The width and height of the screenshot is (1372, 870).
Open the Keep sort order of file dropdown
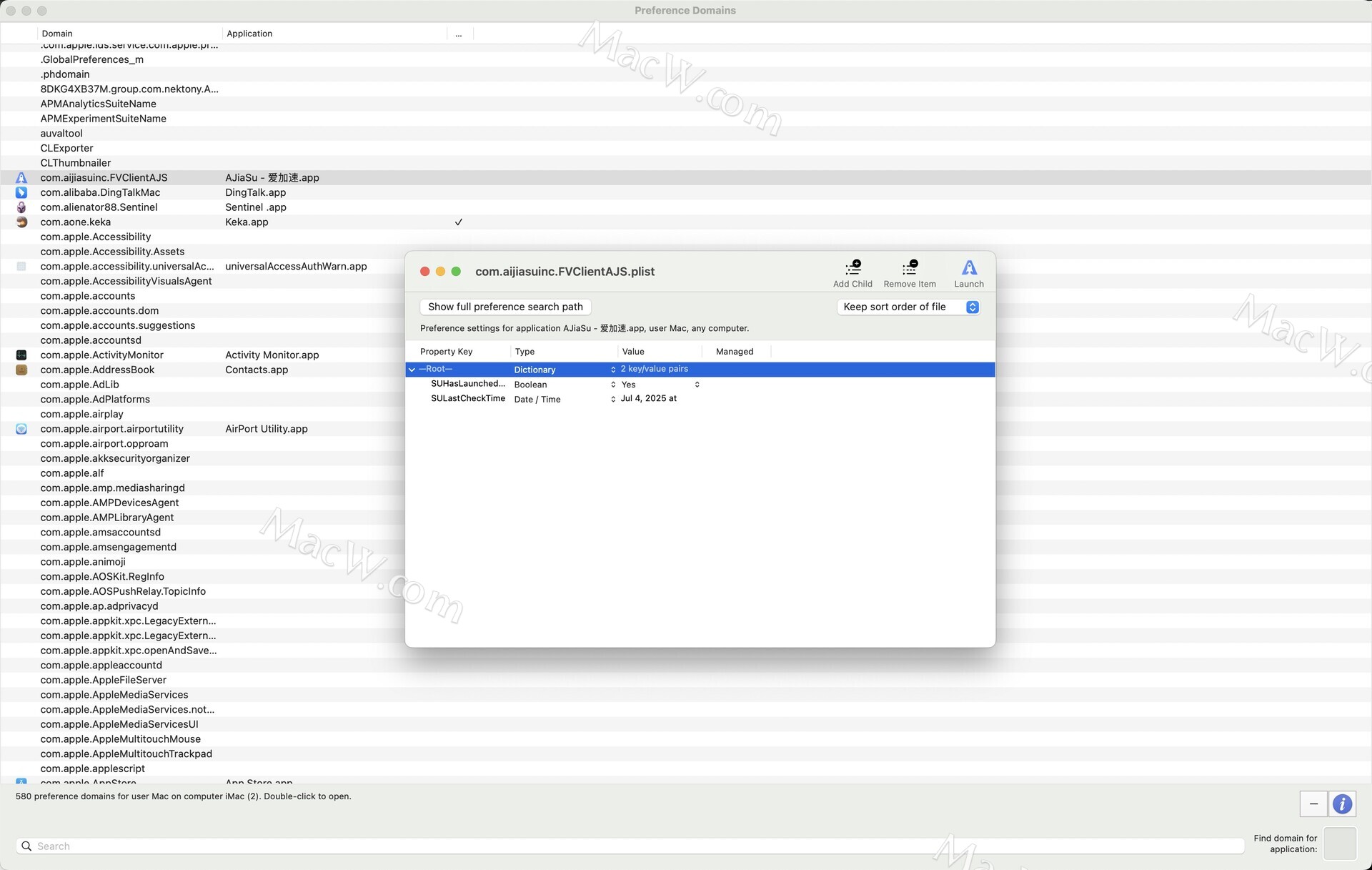908,307
